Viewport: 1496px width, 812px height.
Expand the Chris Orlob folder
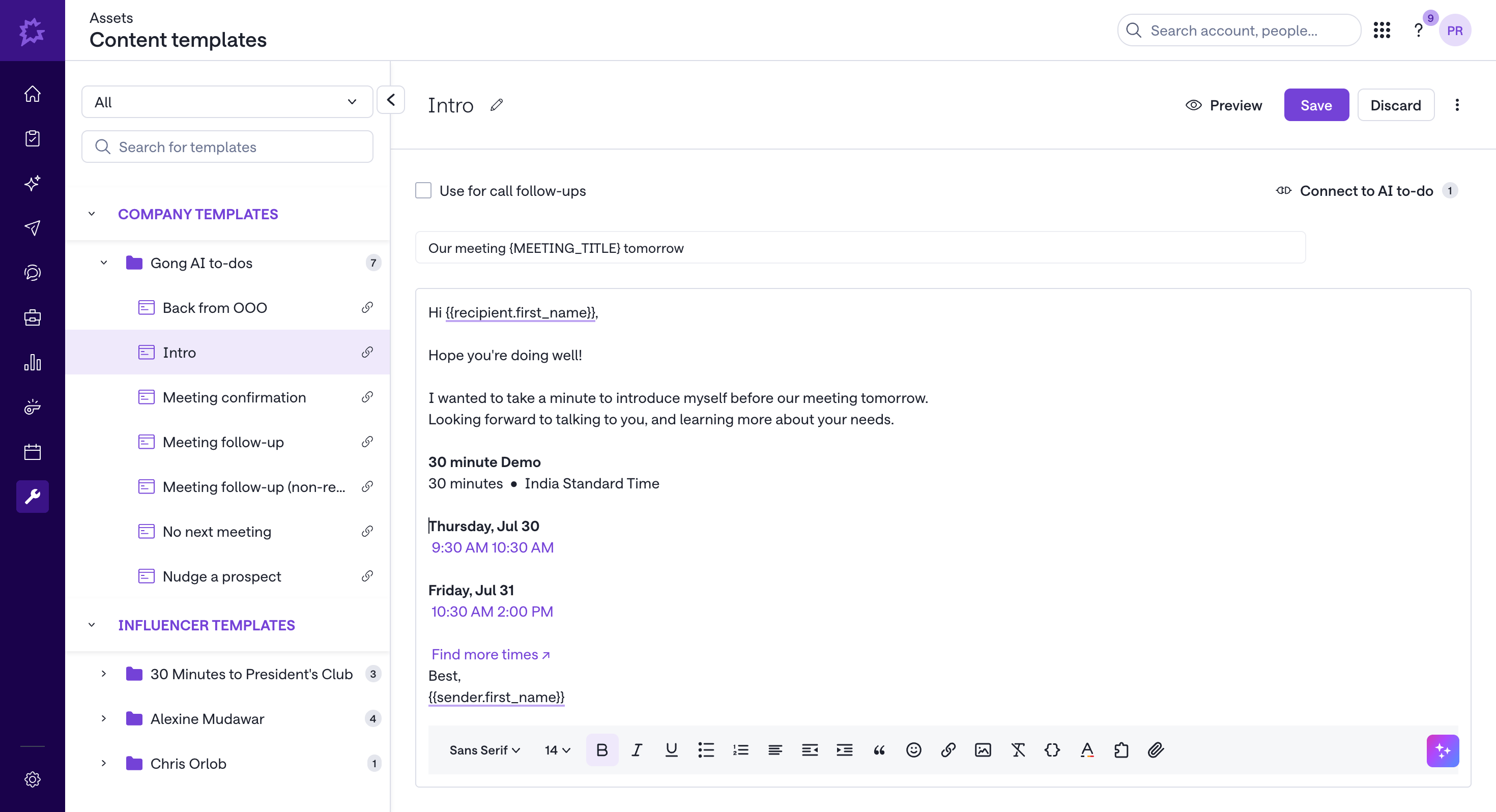[x=104, y=763]
